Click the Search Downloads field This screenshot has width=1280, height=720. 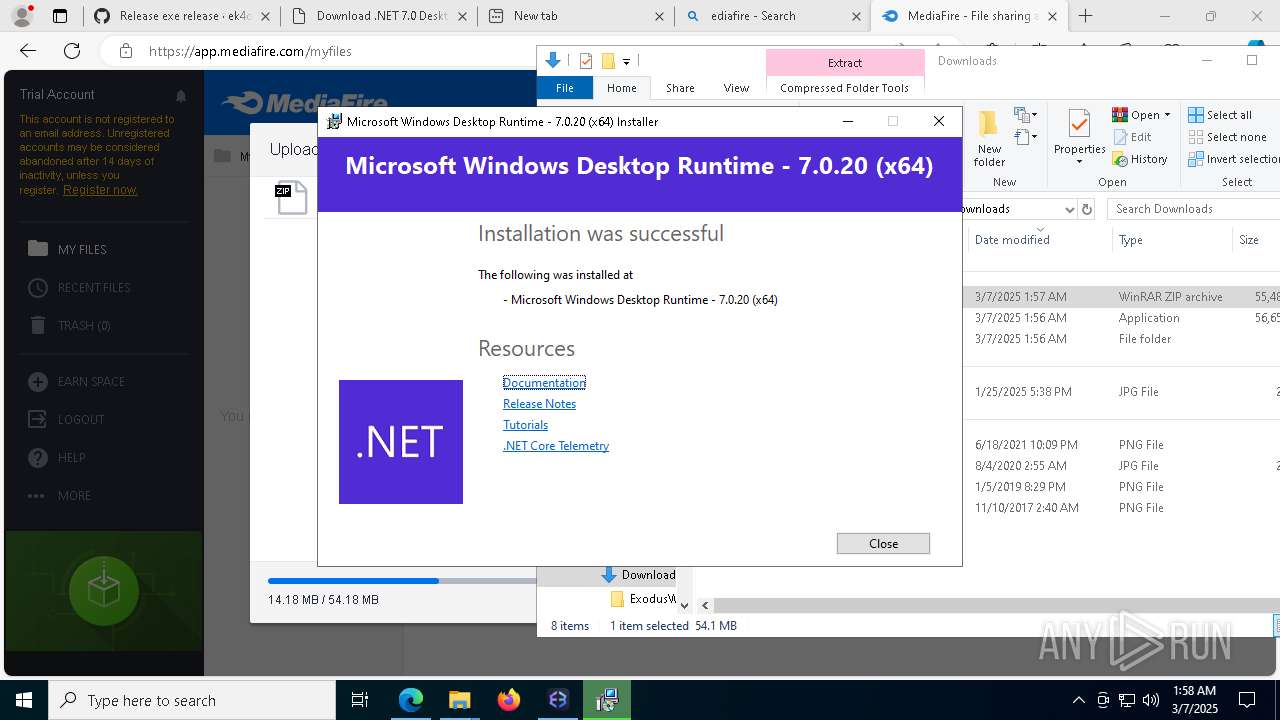click(x=1194, y=209)
